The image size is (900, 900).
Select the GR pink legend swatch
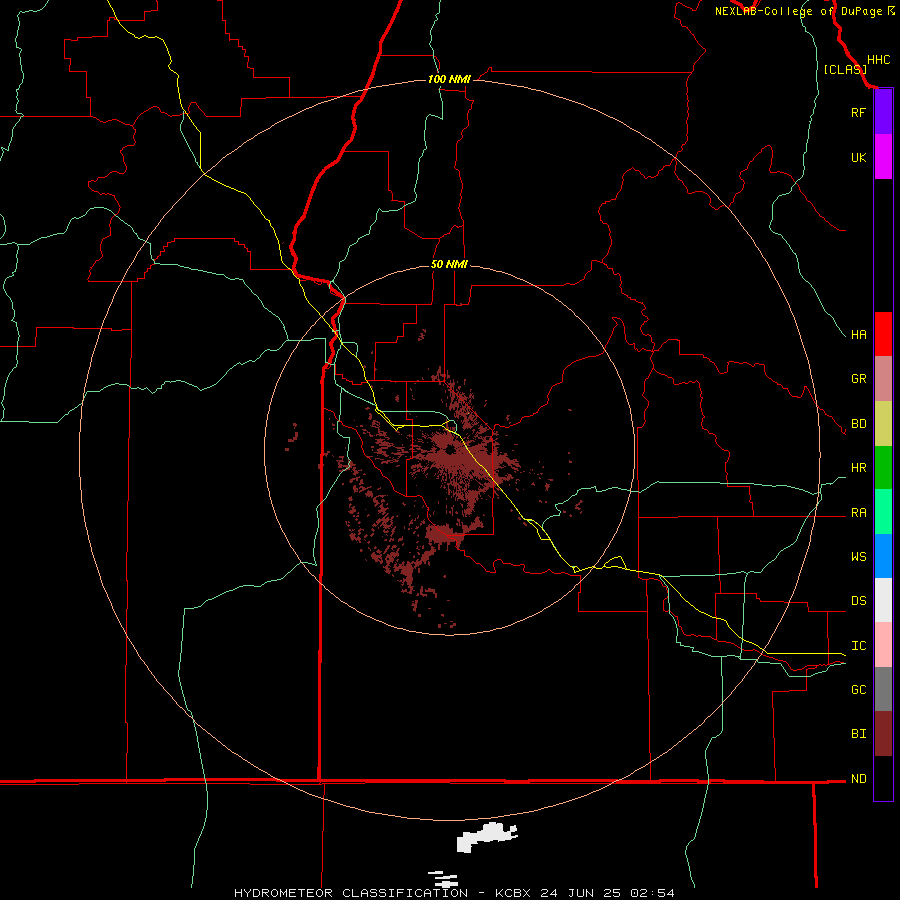(883, 379)
